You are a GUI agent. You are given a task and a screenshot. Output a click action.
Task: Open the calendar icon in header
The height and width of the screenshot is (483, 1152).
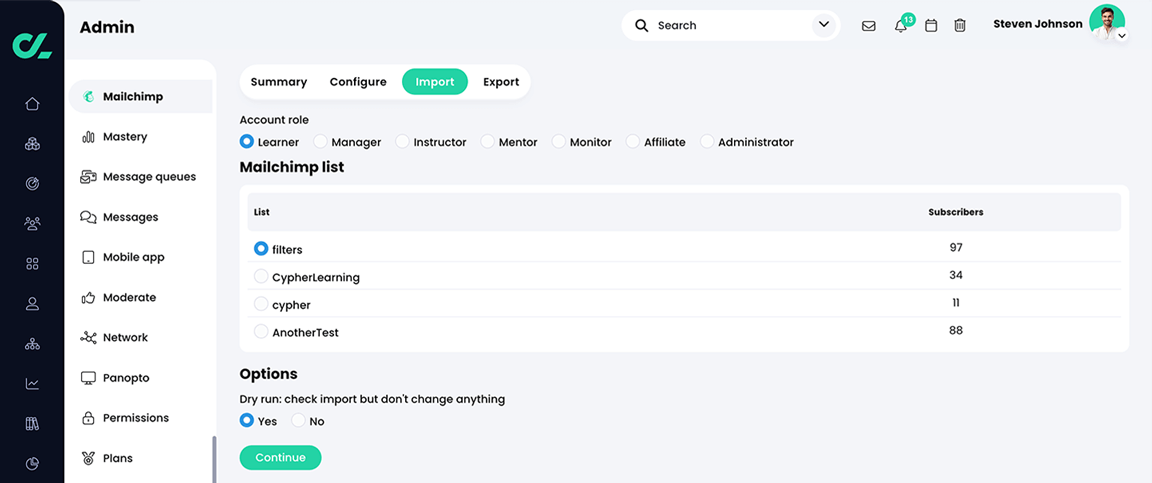(931, 26)
